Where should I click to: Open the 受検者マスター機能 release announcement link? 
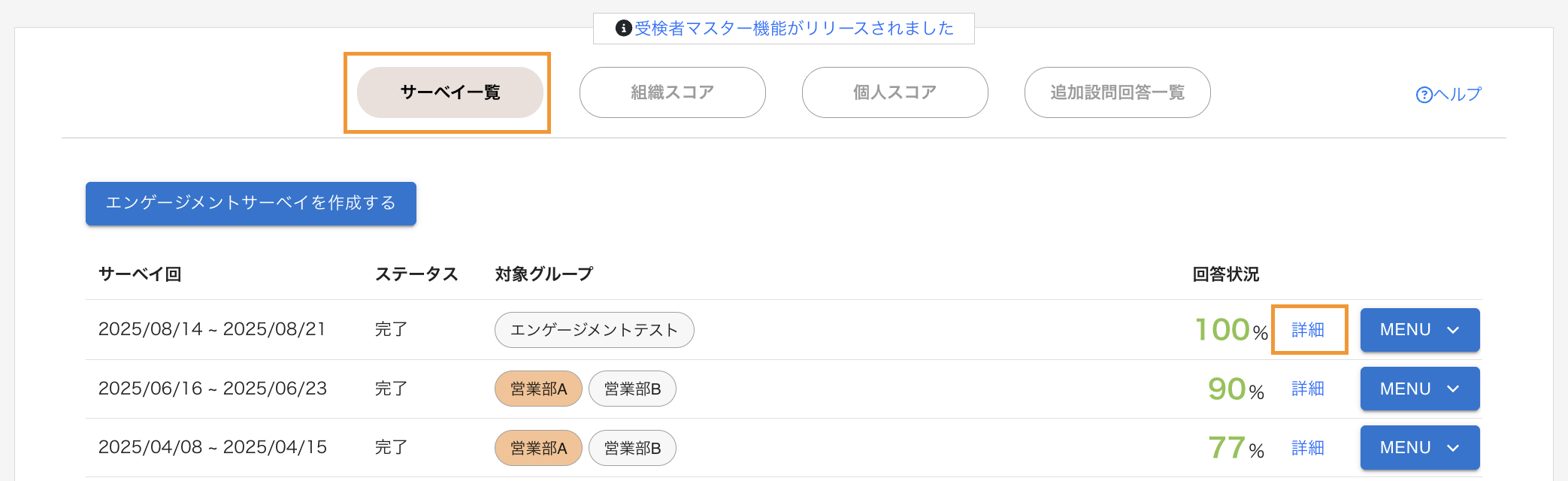(794, 29)
